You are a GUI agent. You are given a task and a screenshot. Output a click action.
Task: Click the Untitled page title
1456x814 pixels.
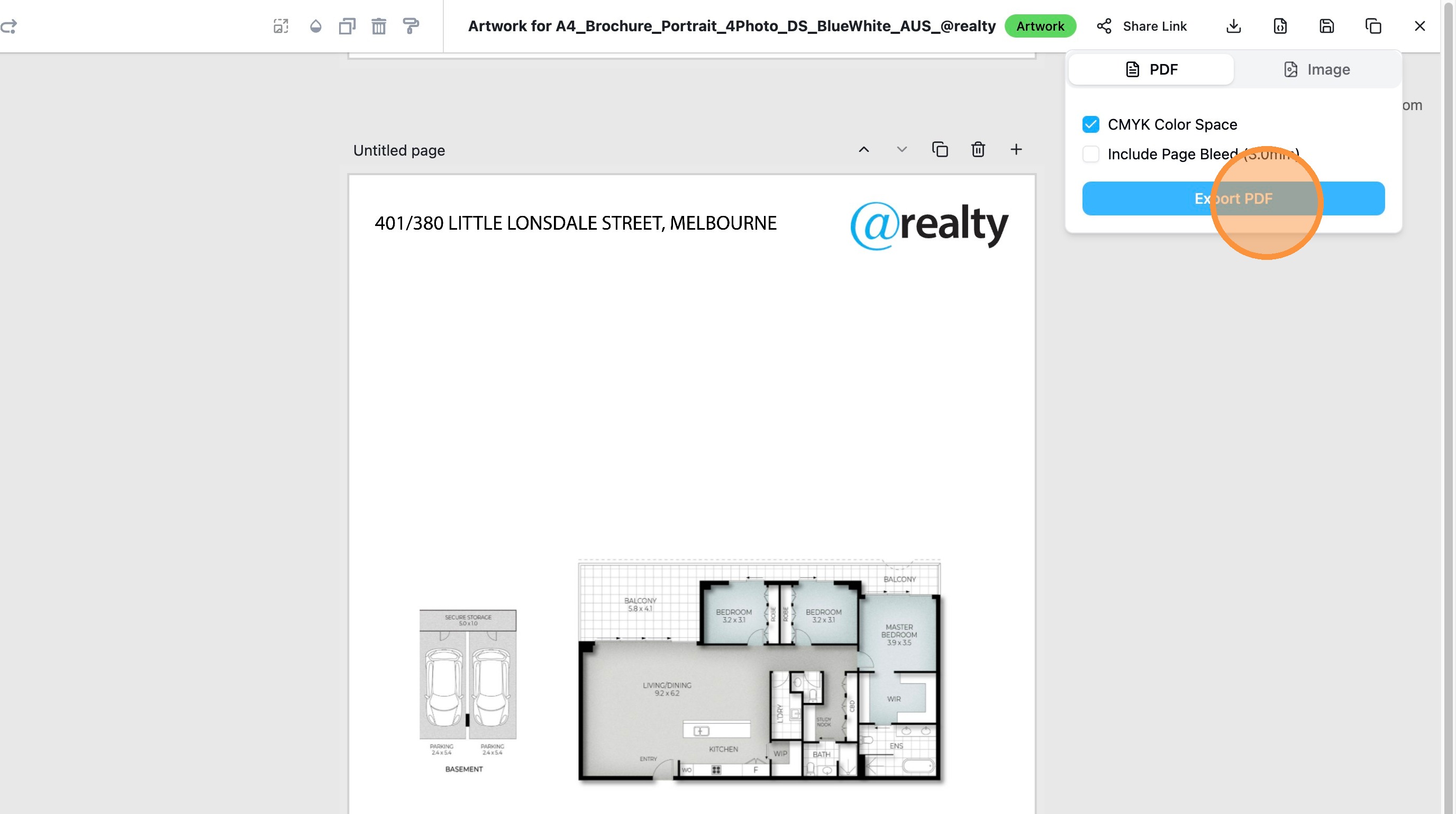click(x=399, y=150)
